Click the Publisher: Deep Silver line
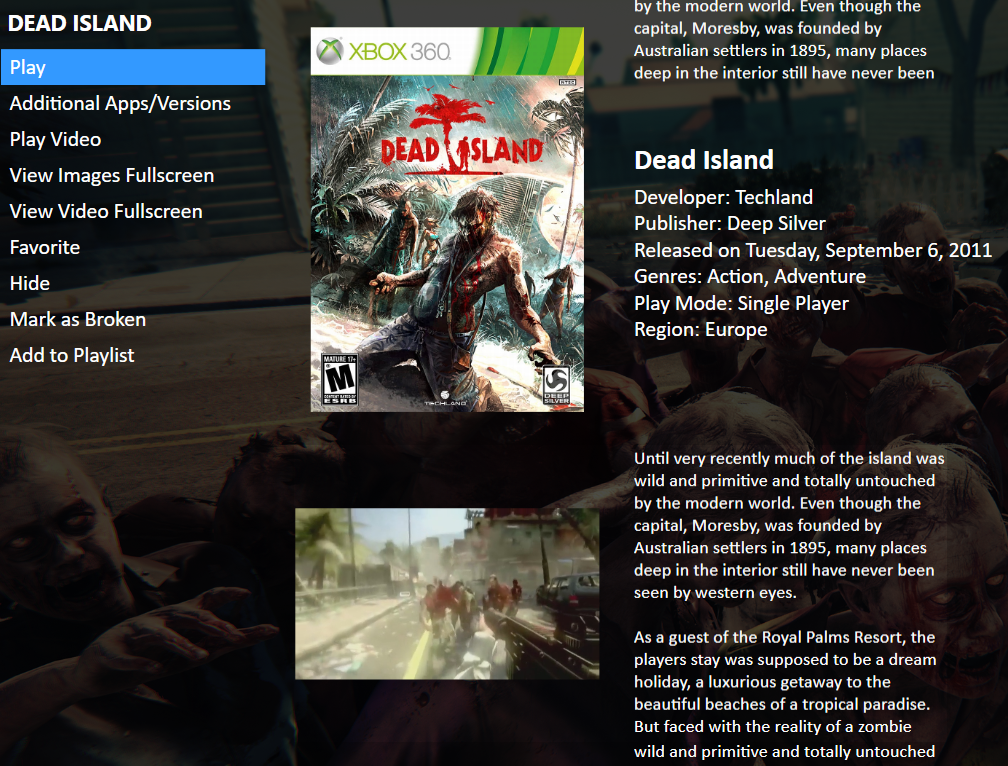1008x766 pixels. [x=730, y=224]
